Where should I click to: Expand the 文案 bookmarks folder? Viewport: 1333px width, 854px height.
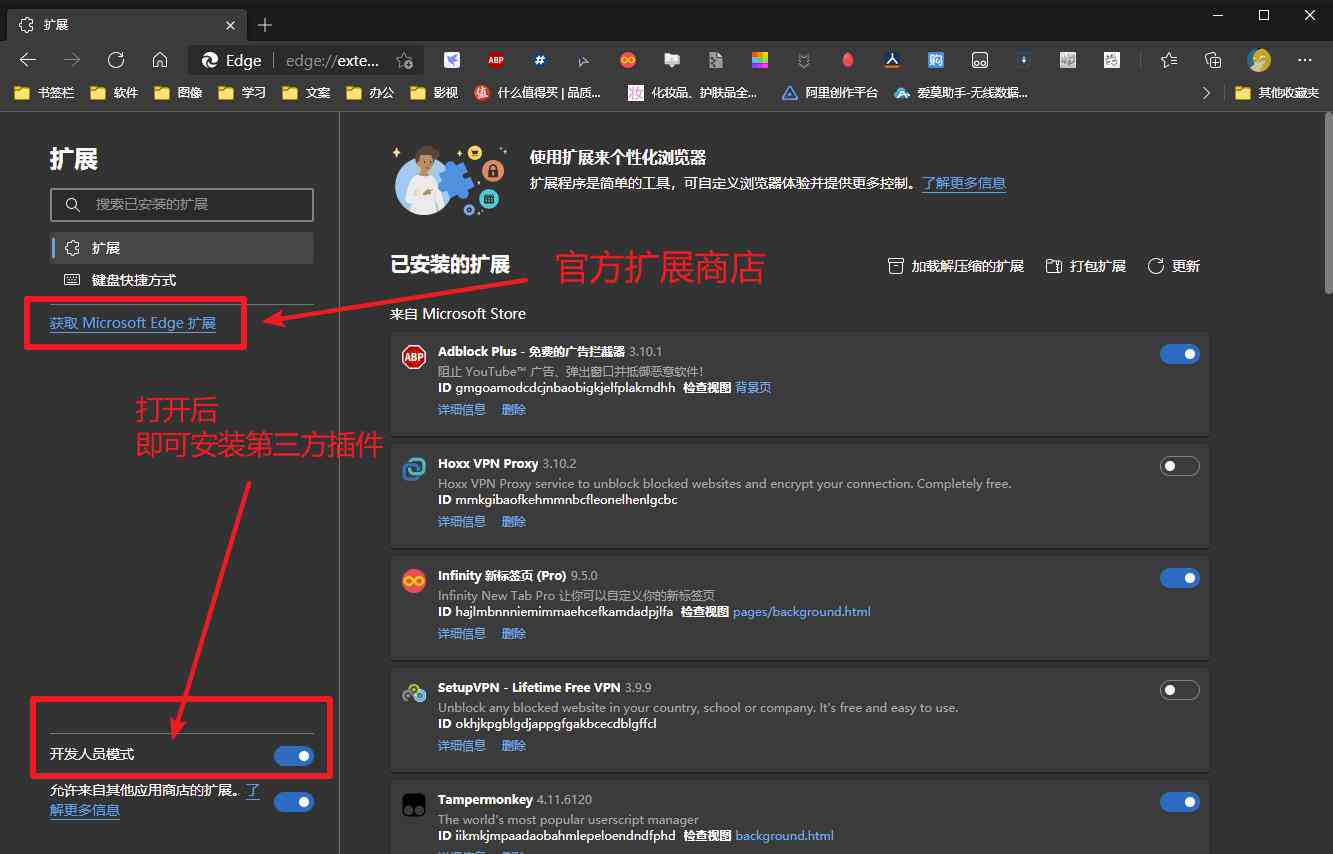306,92
